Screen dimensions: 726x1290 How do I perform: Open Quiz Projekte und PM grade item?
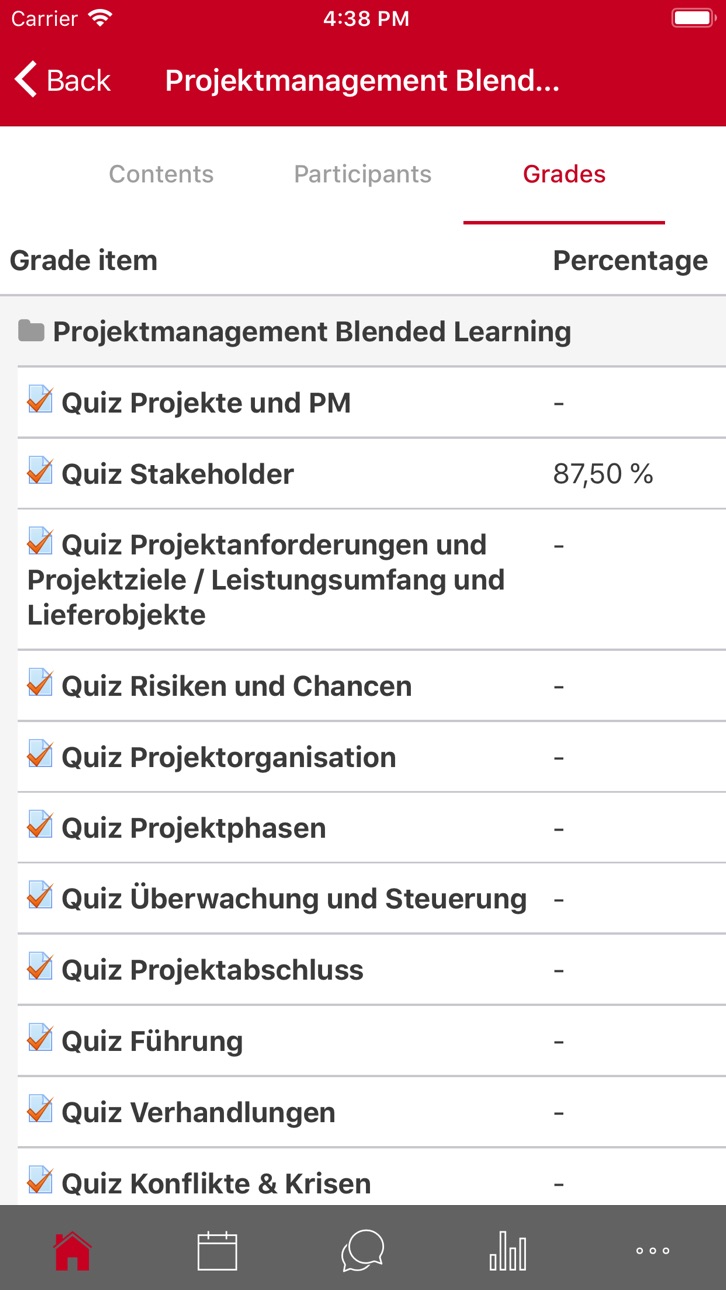371,402
